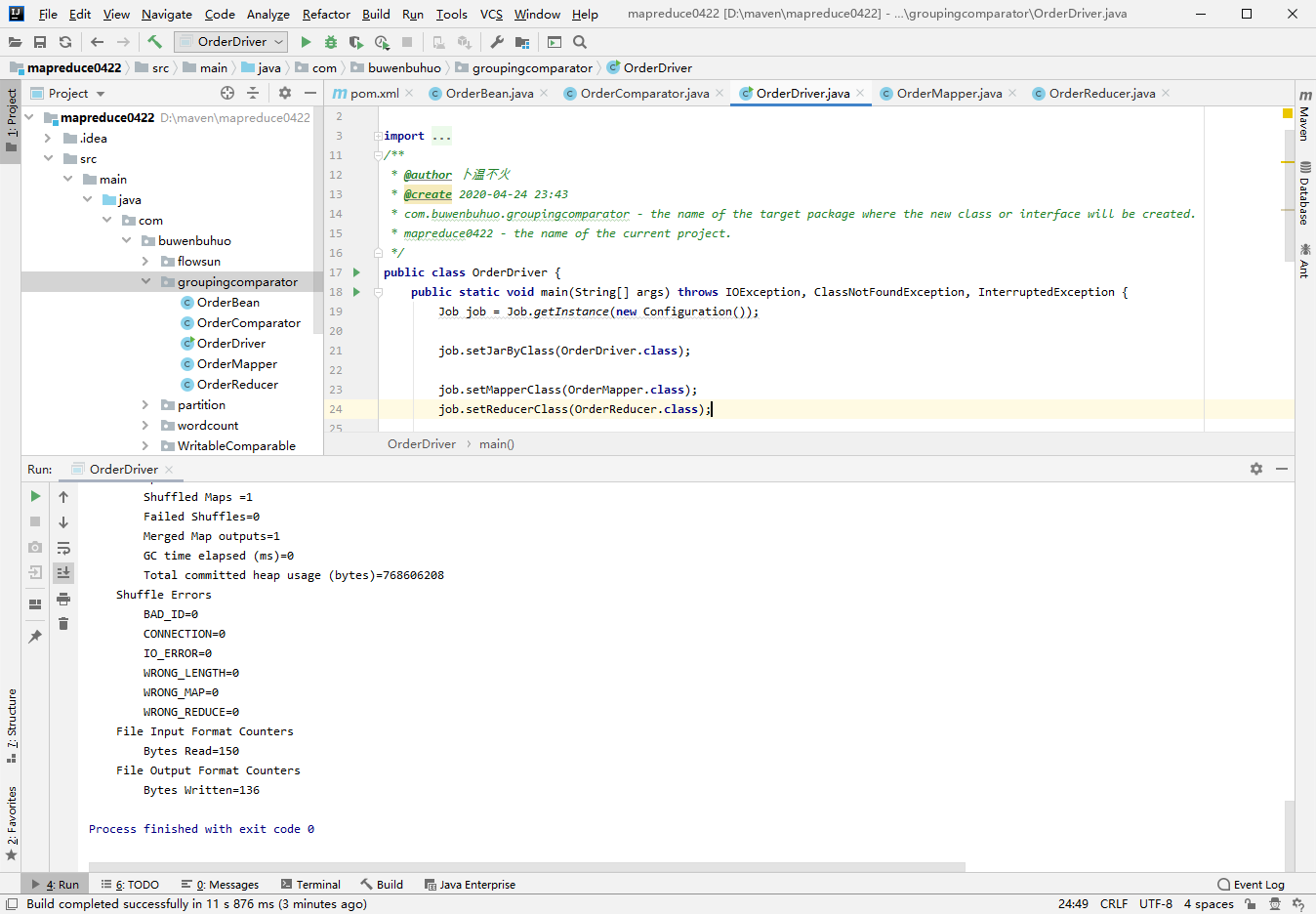The image size is (1316, 914).
Task: Expand the flowsun package
Action: (144, 261)
